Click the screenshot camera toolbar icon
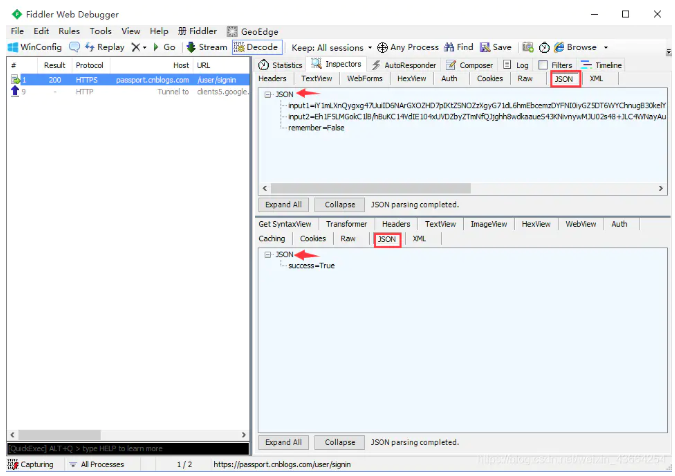 (x=528, y=47)
